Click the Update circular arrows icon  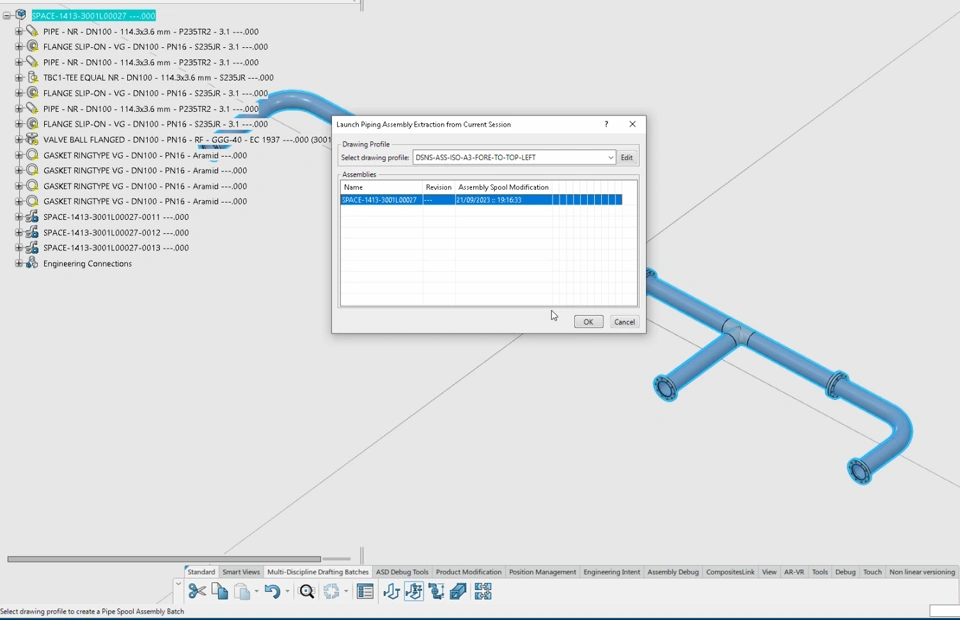331,591
